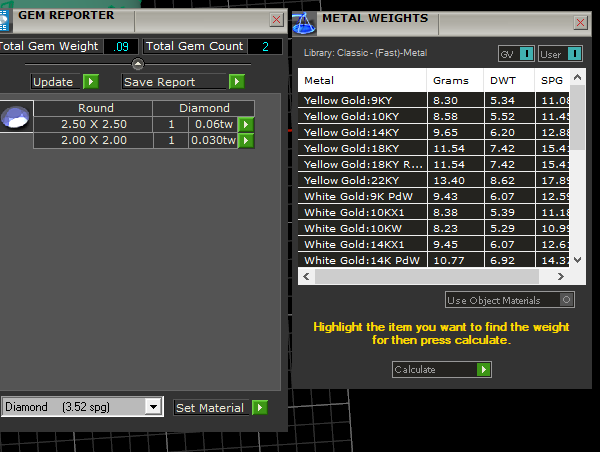Screen dimensions: 600x452
Task: Collapse the Gem Reporter header with arrow handle
Action: [x=139, y=64]
